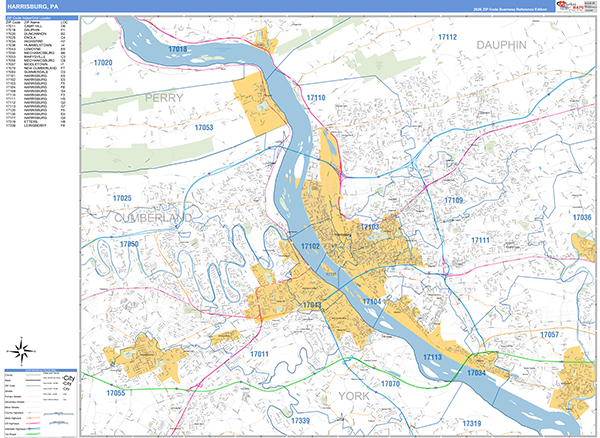Click the CUMBERLAND county label on map
The image size is (600, 438).
pos(151,217)
